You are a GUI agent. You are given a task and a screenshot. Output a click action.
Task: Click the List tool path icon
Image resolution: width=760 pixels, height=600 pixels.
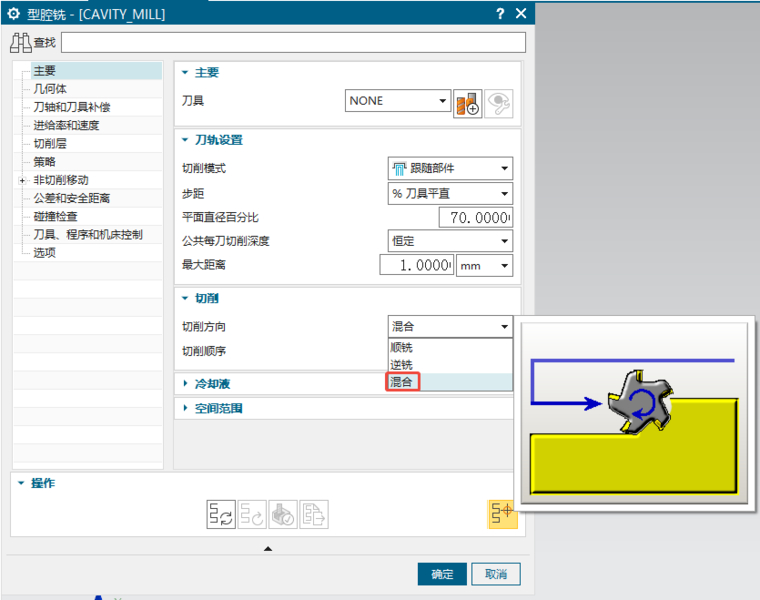pos(314,514)
